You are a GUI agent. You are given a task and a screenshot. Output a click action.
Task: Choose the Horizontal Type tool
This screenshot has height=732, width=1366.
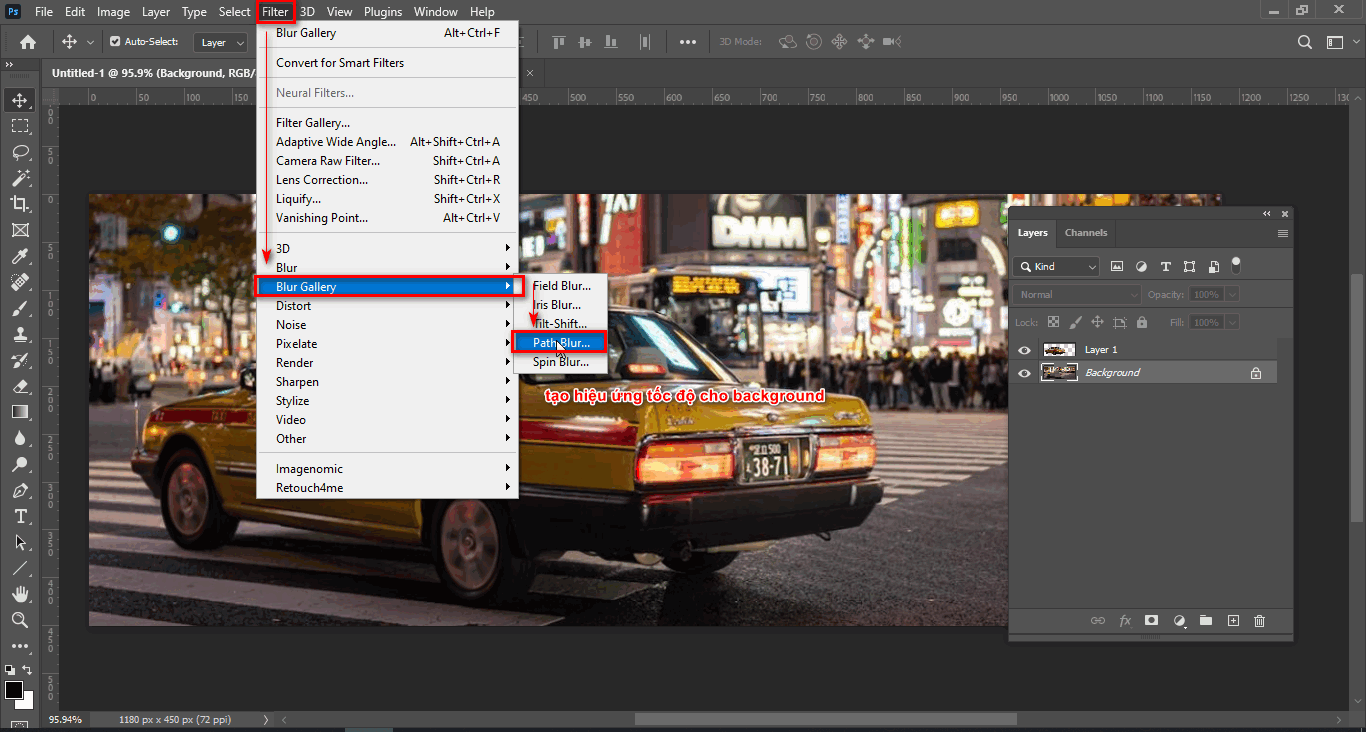20,517
